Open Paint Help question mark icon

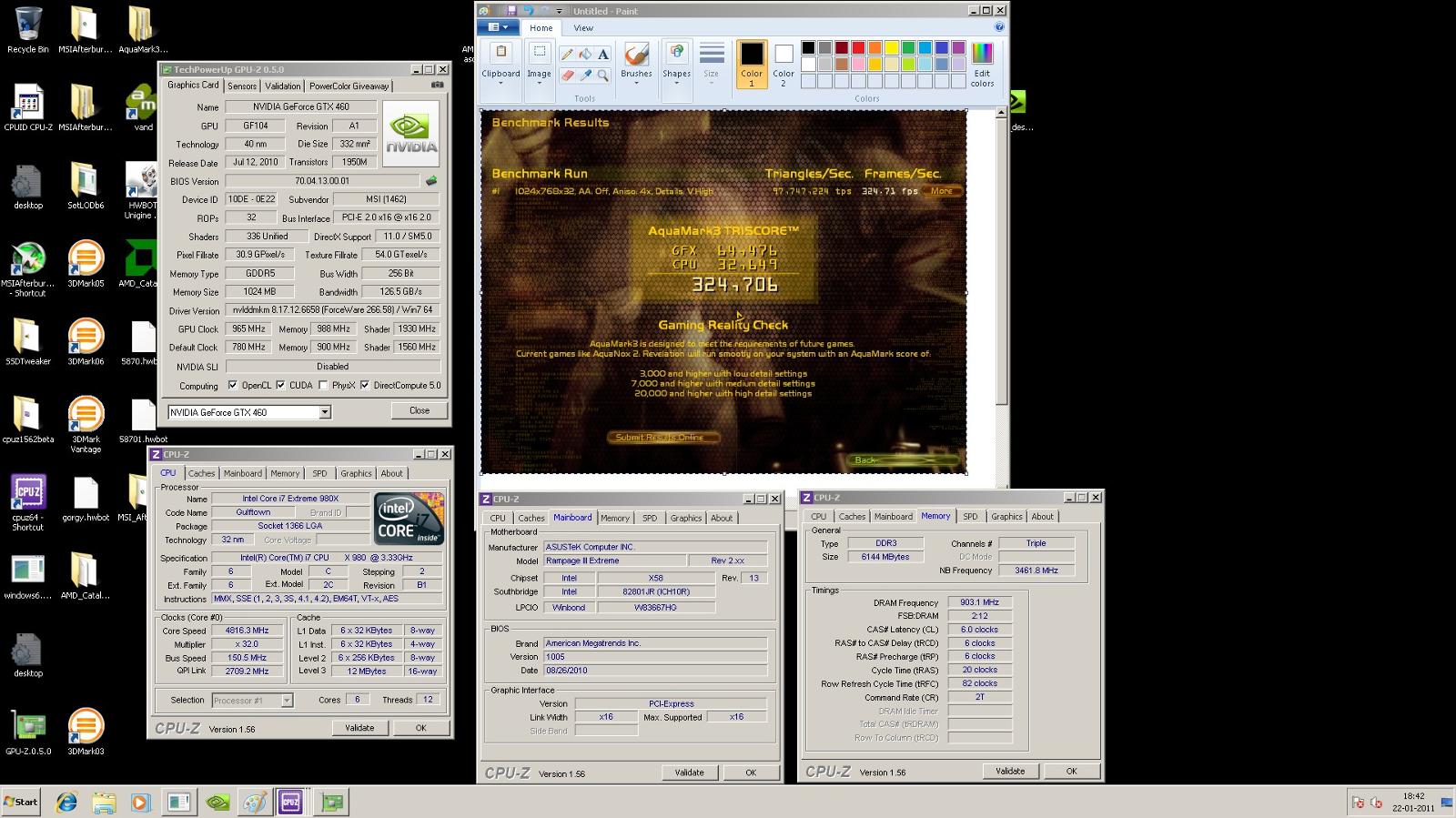pos(999,27)
